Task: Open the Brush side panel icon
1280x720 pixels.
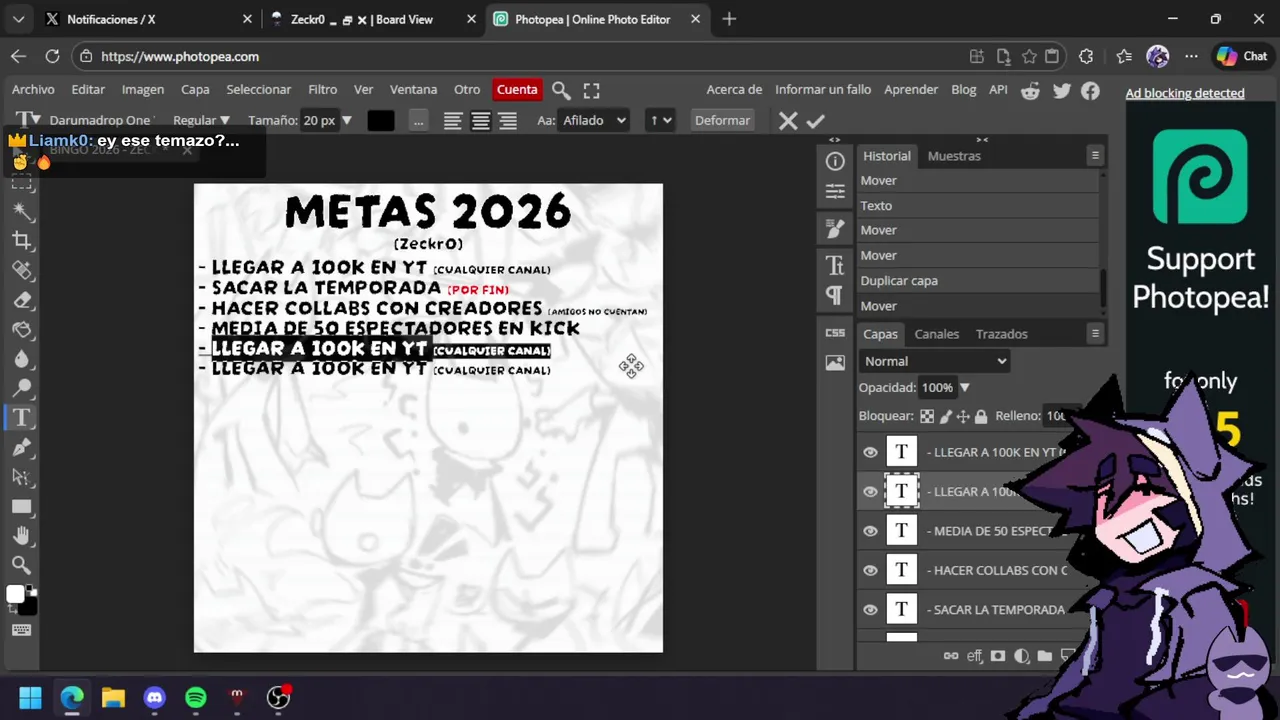Action: [835, 229]
